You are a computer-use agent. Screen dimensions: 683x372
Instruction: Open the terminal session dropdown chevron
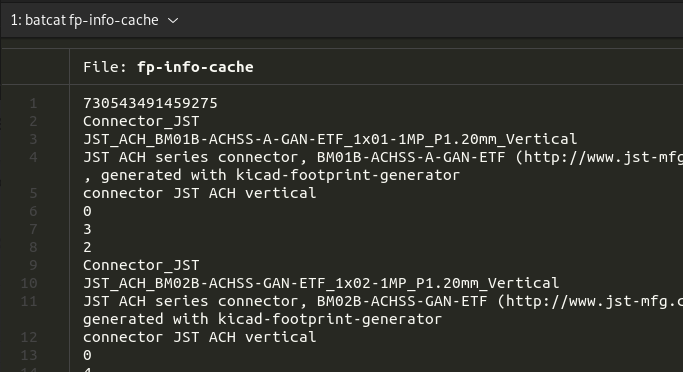point(173,20)
